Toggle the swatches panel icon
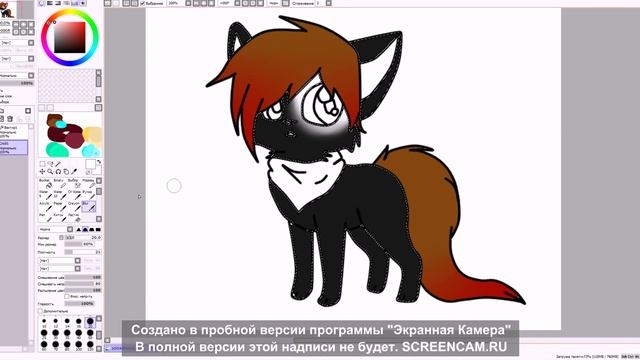The height and width of the screenshot is (360, 640). point(75,3)
